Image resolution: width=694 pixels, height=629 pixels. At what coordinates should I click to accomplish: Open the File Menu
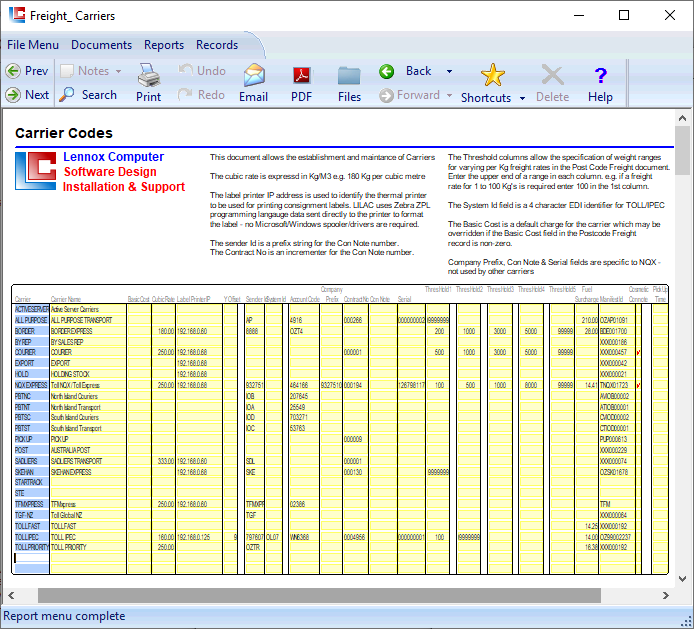coord(33,45)
